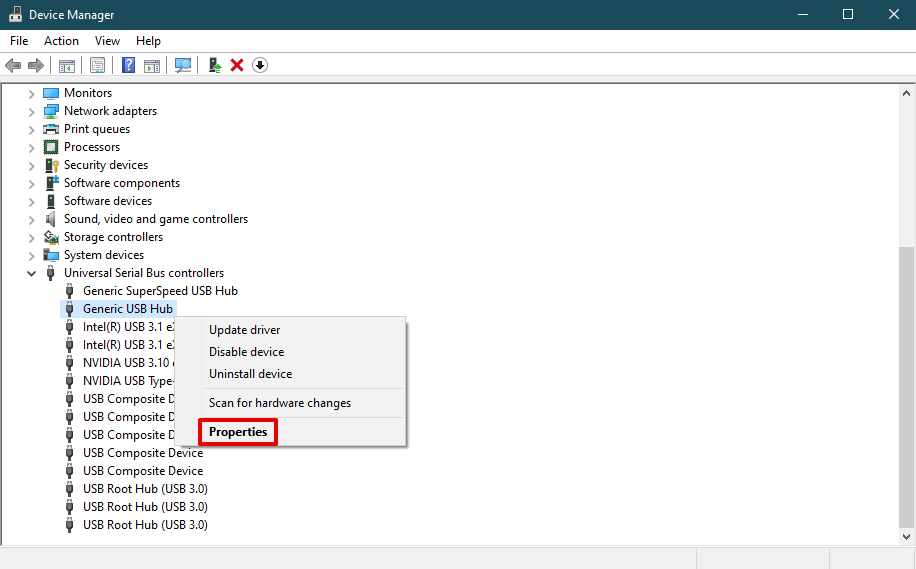Click the Storage controllers icon
916x569 pixels.
51,237
